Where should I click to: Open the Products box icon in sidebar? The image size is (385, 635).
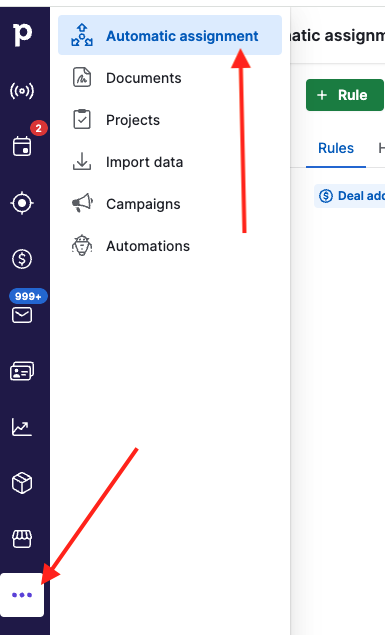22,483
